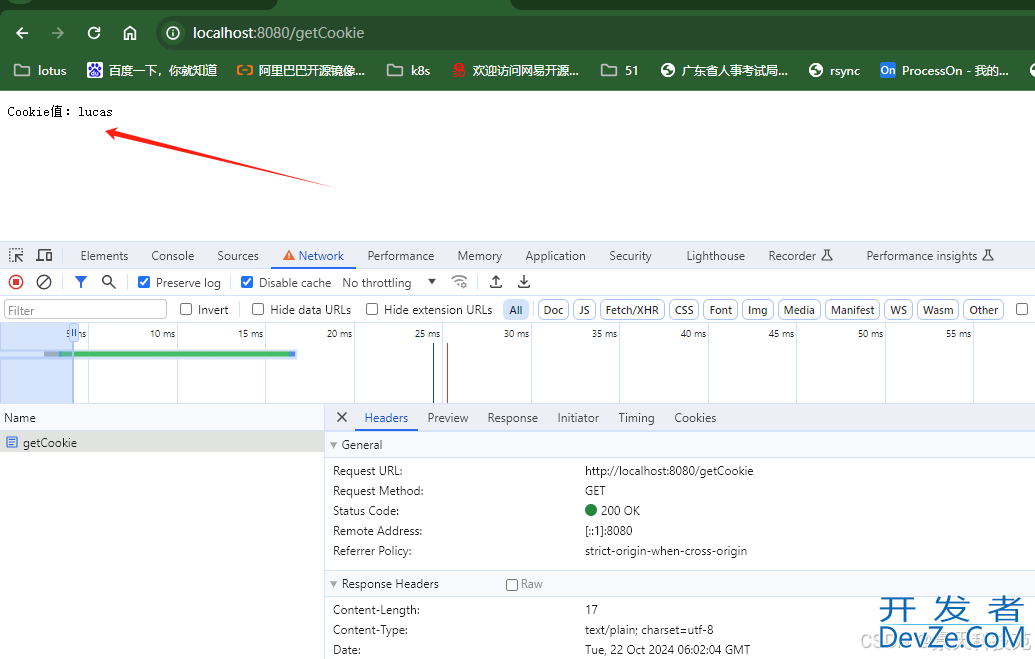1035x659 pixels.
Task: Filter requests by Other
Action: 984,310
